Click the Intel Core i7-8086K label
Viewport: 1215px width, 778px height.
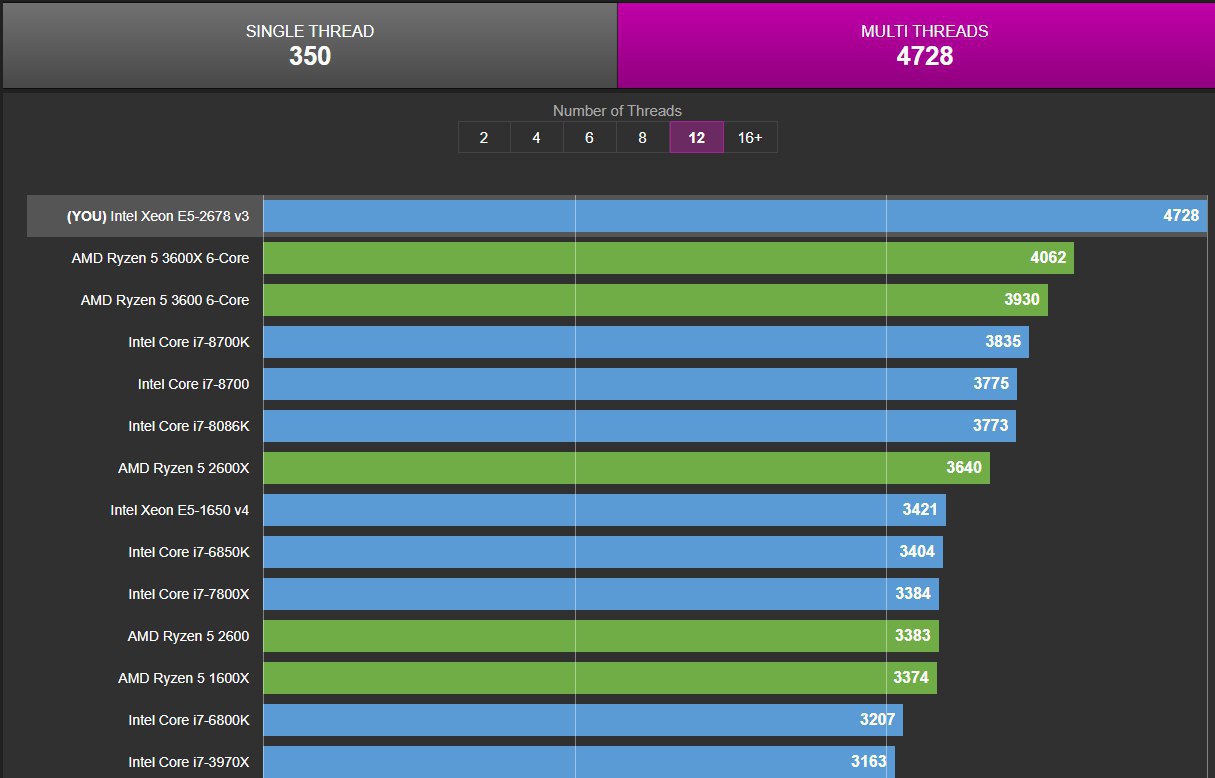click(189, 426)
